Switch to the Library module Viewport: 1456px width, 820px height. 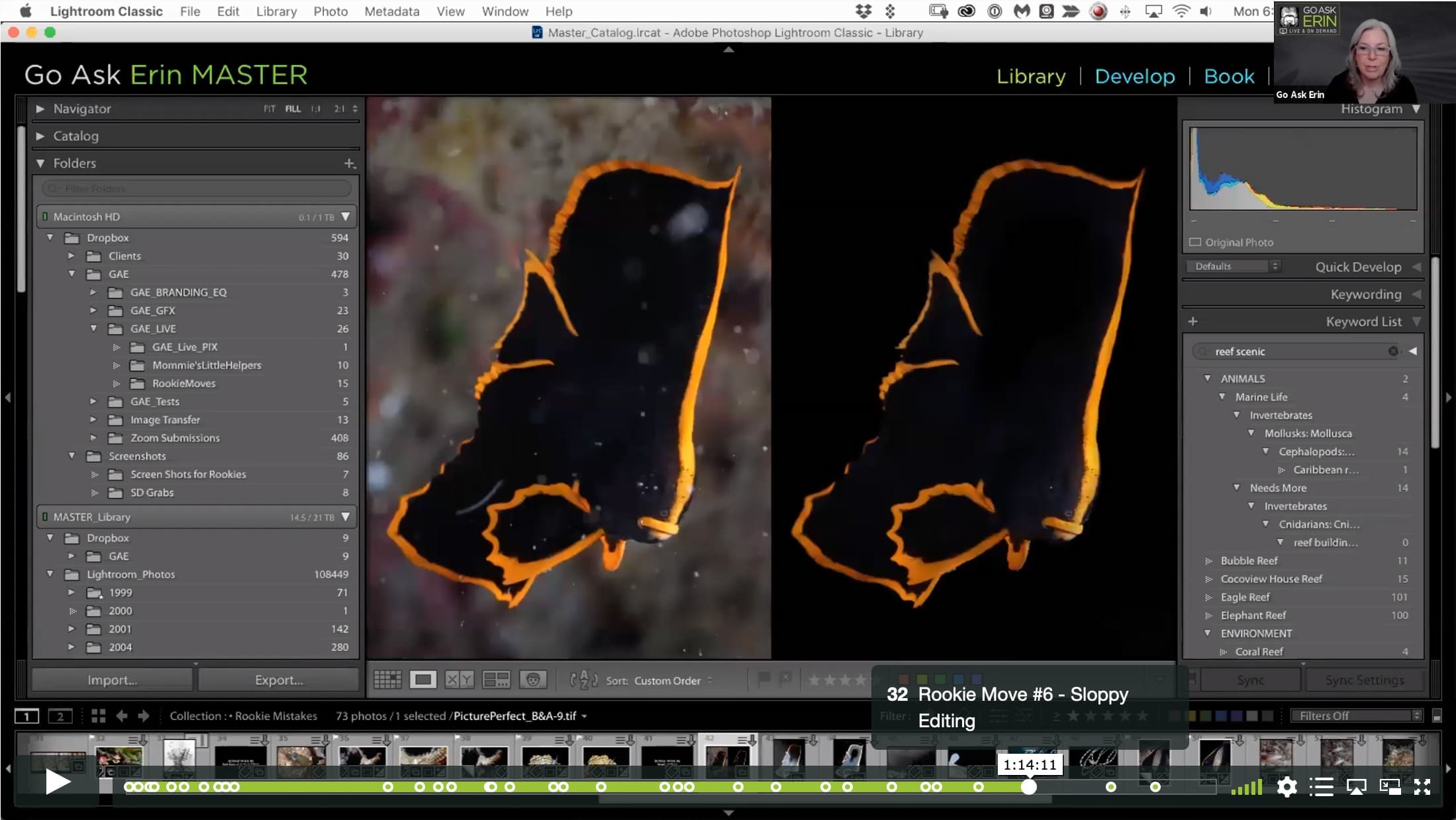pos(1031,76)
